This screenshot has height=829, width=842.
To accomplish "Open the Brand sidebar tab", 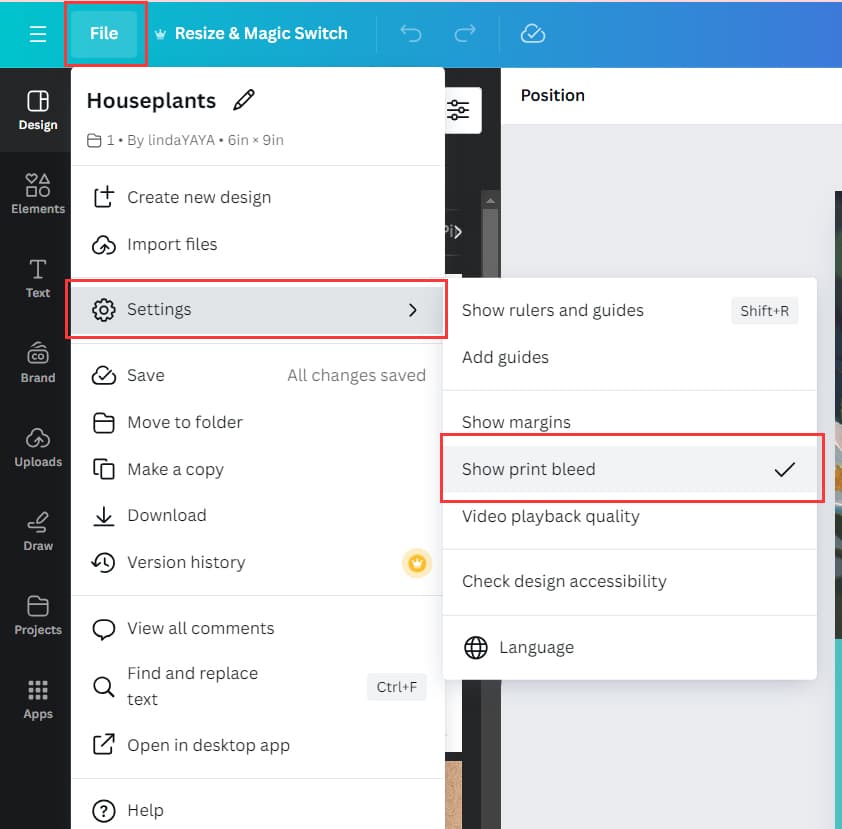I will click(38, 362).
